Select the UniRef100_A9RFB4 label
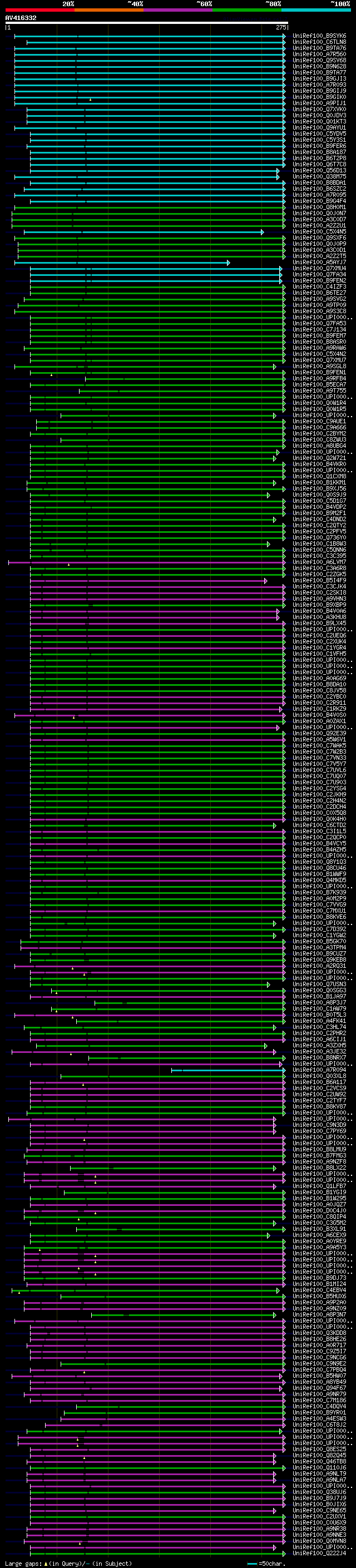Image resolution: width=356 pixels, height=1568 pixels. coord(319,379)
